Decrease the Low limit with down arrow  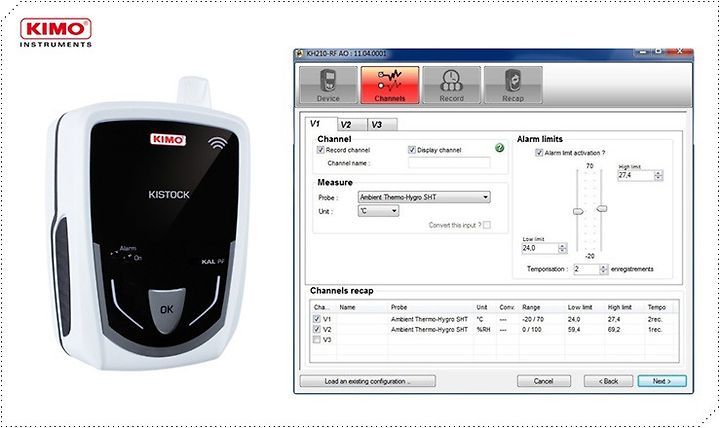[x=562, y=251]
